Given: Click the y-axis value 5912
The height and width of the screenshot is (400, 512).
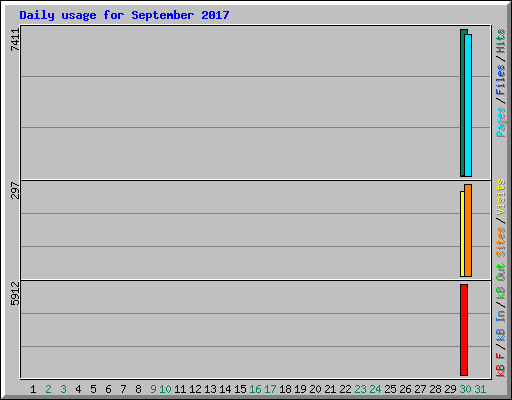Looking at the screenshot, I should click(15, 293).
